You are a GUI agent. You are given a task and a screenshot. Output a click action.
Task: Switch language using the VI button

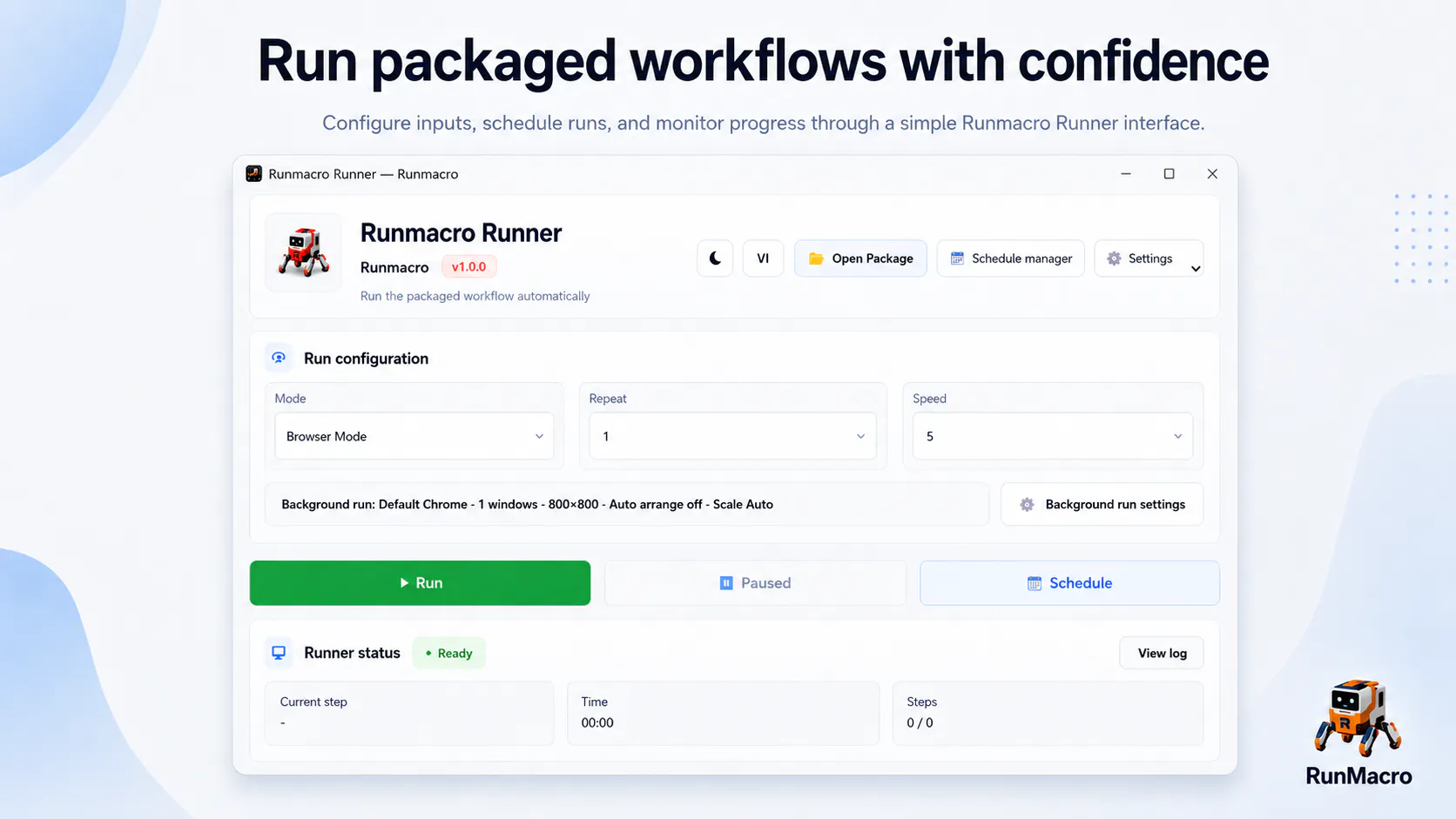[763, 258]
